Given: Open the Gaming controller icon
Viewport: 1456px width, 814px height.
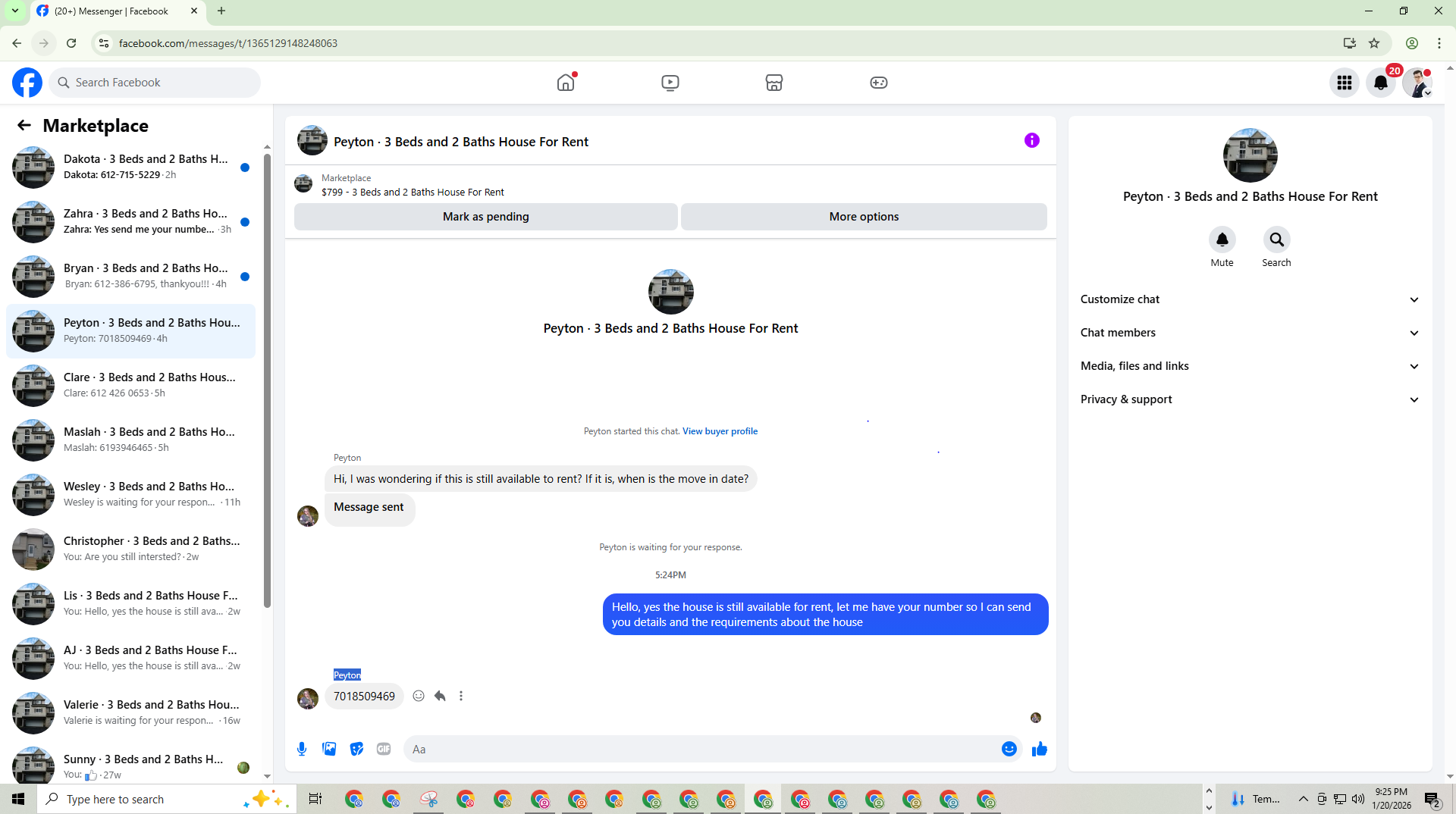Looking at the screenshot, I should click(879, 83).
